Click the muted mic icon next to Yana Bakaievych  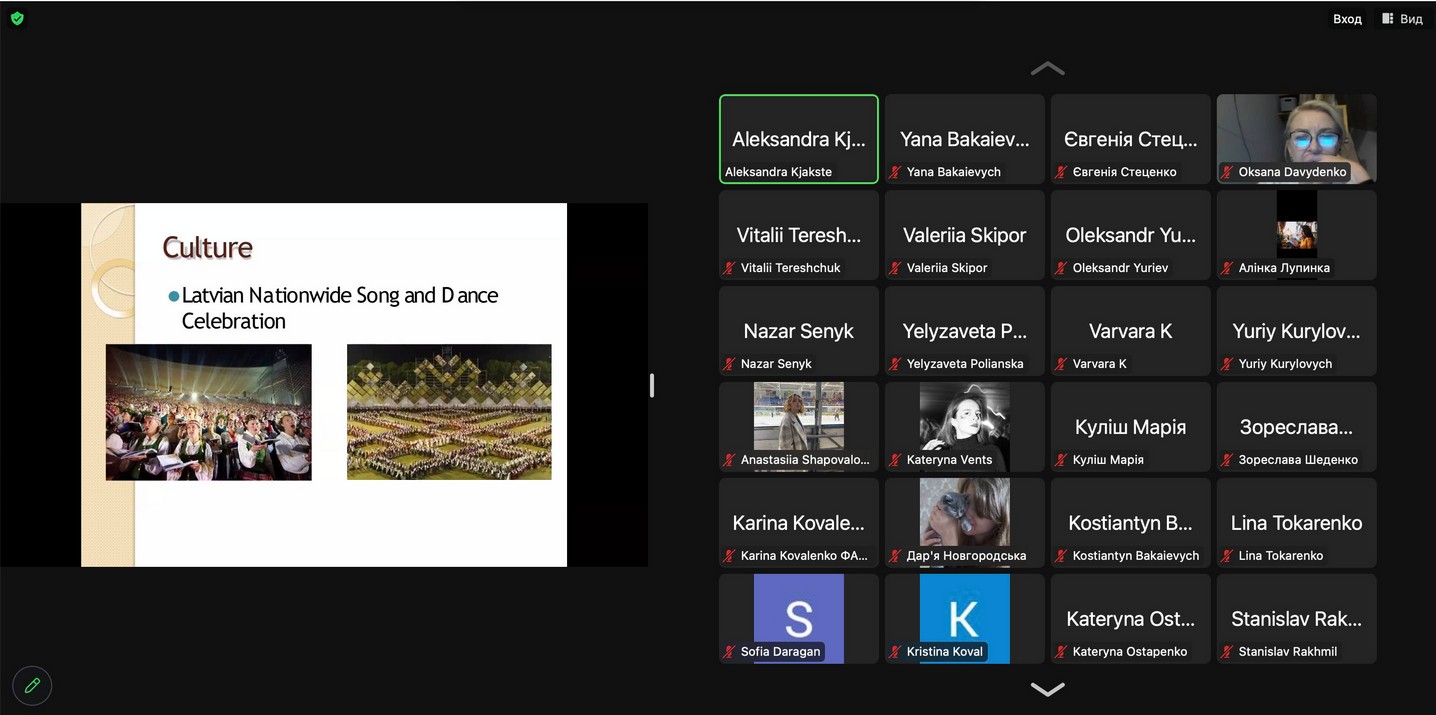[x=896, y=172]
